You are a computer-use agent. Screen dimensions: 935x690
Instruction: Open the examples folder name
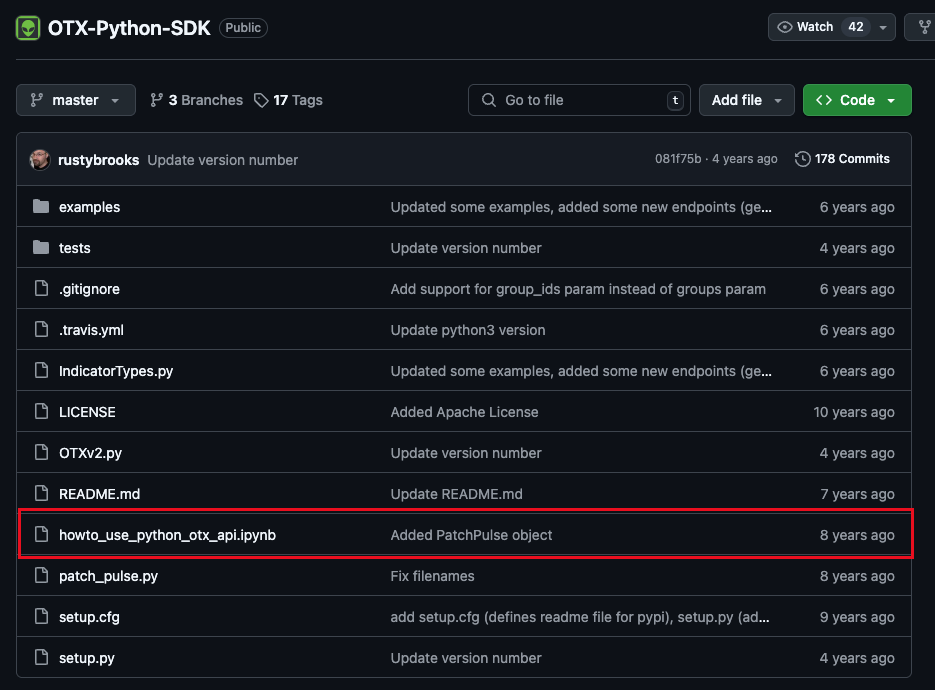click(89, 207)
